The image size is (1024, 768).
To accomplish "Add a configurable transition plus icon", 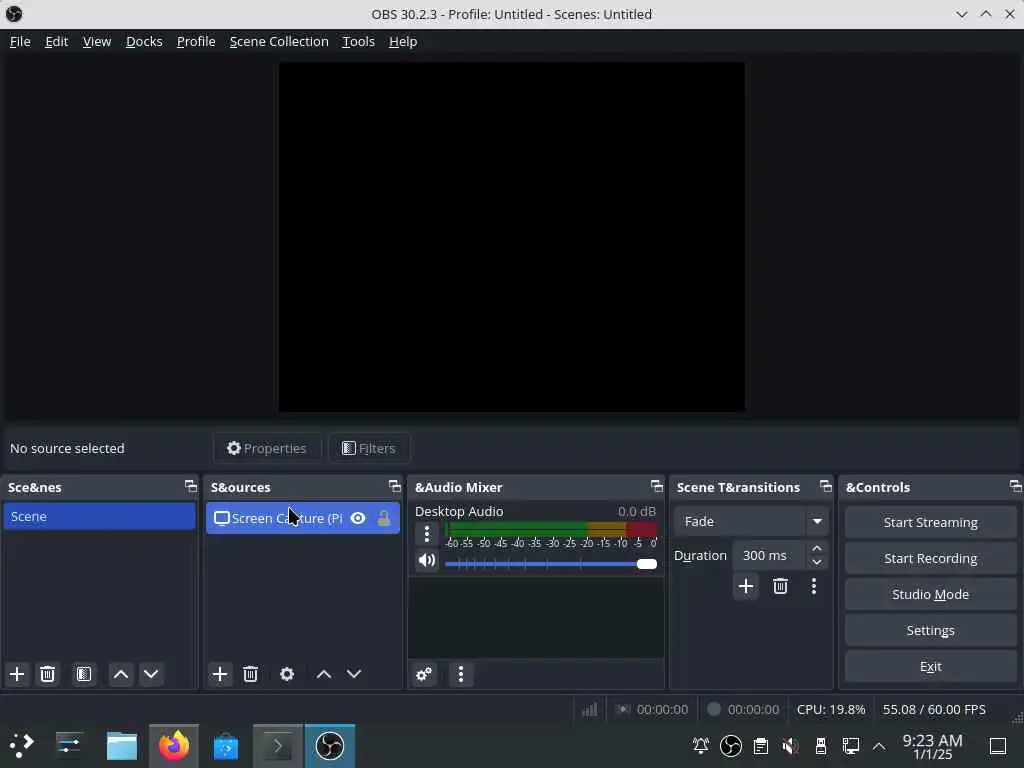I will point(746,586).
